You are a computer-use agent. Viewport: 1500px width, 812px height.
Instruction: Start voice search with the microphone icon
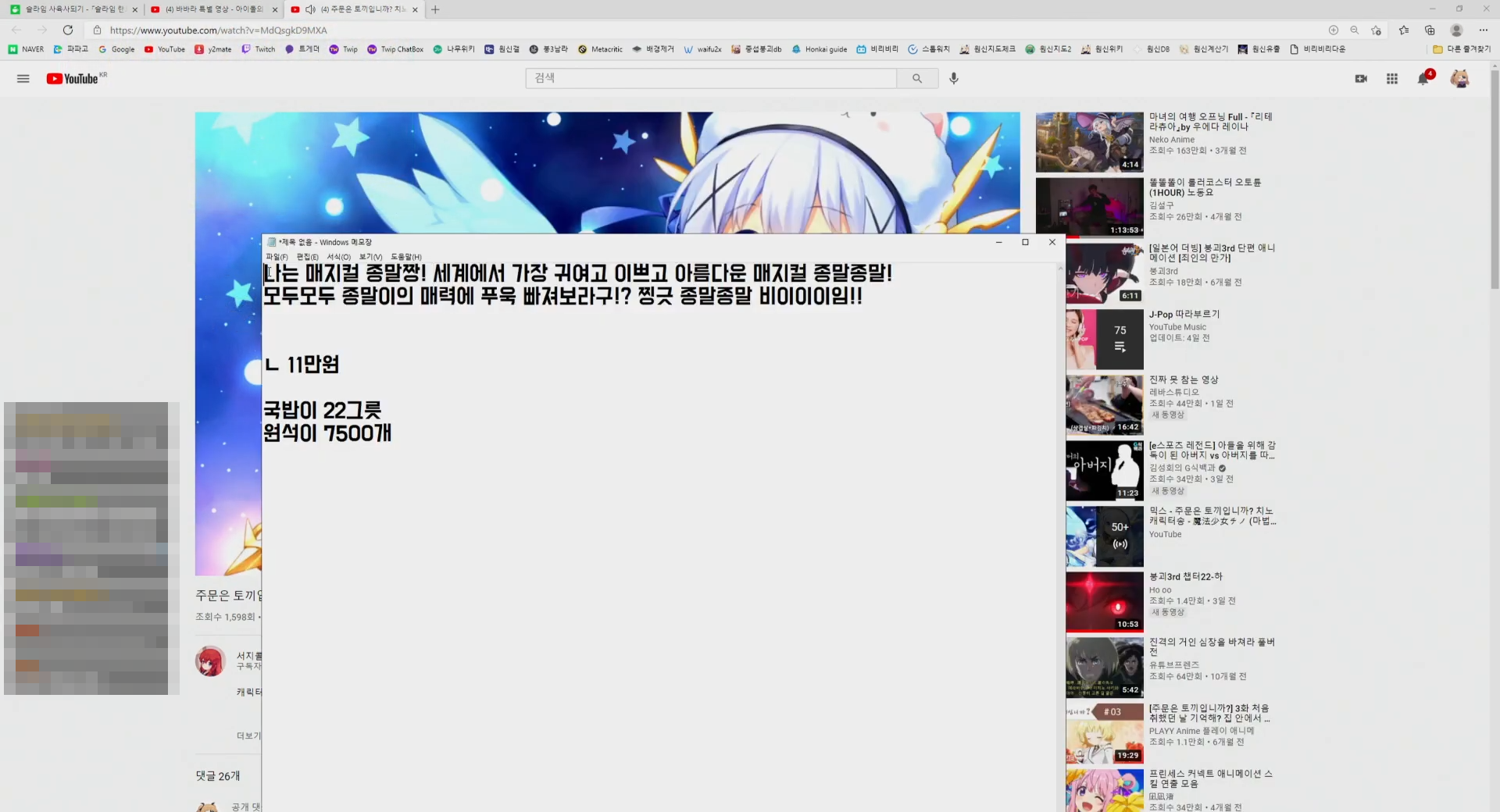click(954, 78)
